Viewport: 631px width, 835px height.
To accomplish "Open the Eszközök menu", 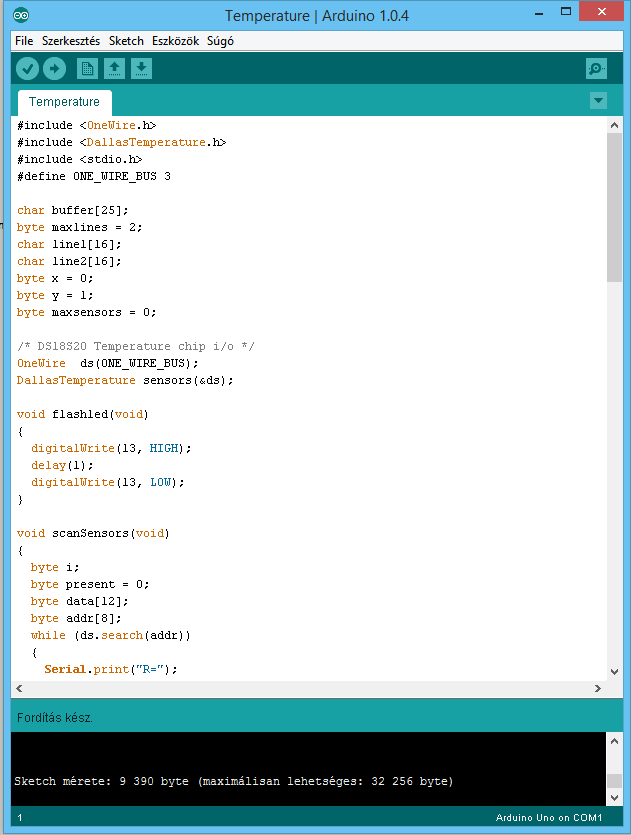I will coord(175,41).
